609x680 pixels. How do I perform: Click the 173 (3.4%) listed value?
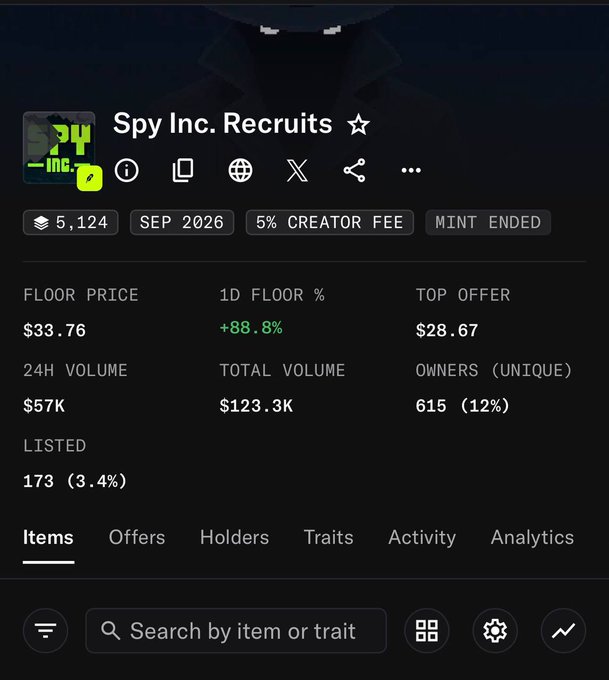pyautogui.click(x=75, y=481)
